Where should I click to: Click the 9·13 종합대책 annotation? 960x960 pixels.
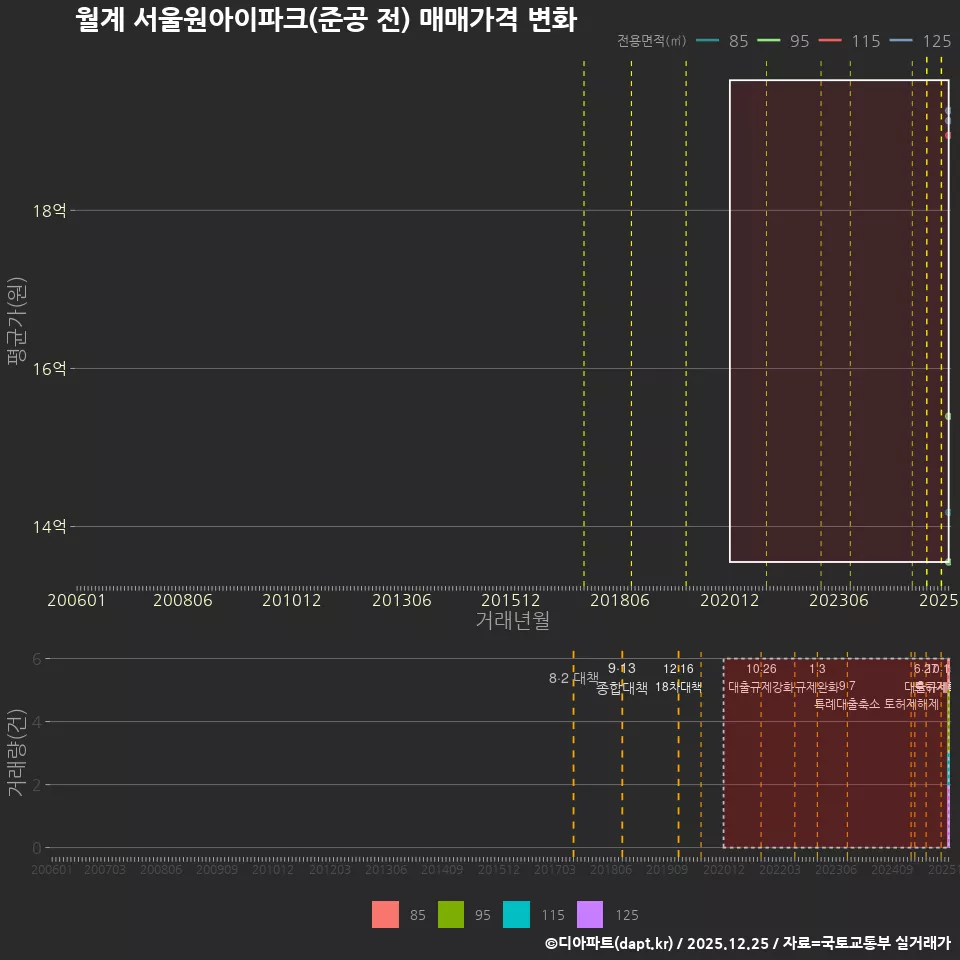tap(622, 678)
